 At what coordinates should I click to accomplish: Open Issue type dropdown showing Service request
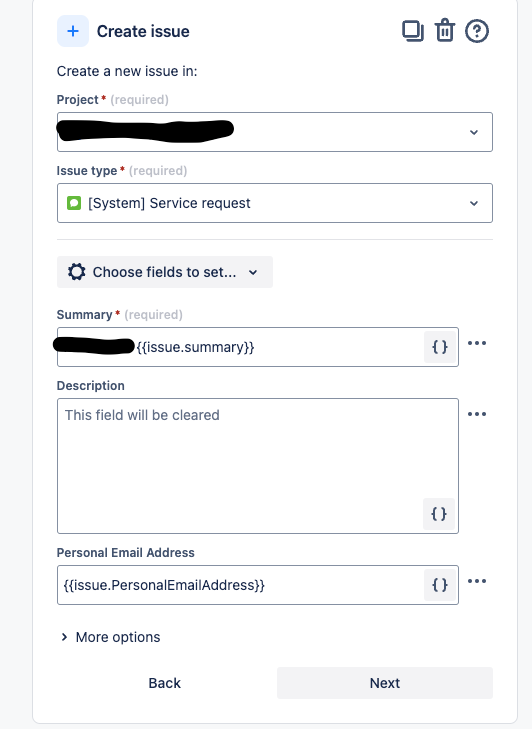click(275, 203)
